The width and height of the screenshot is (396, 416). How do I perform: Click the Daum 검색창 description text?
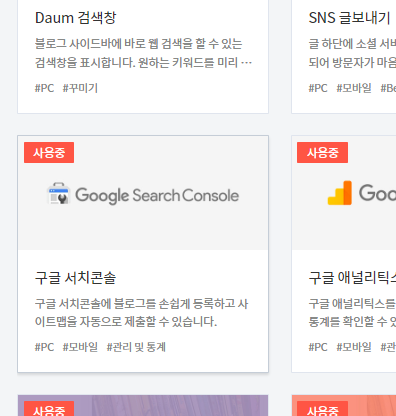point(143,53)
